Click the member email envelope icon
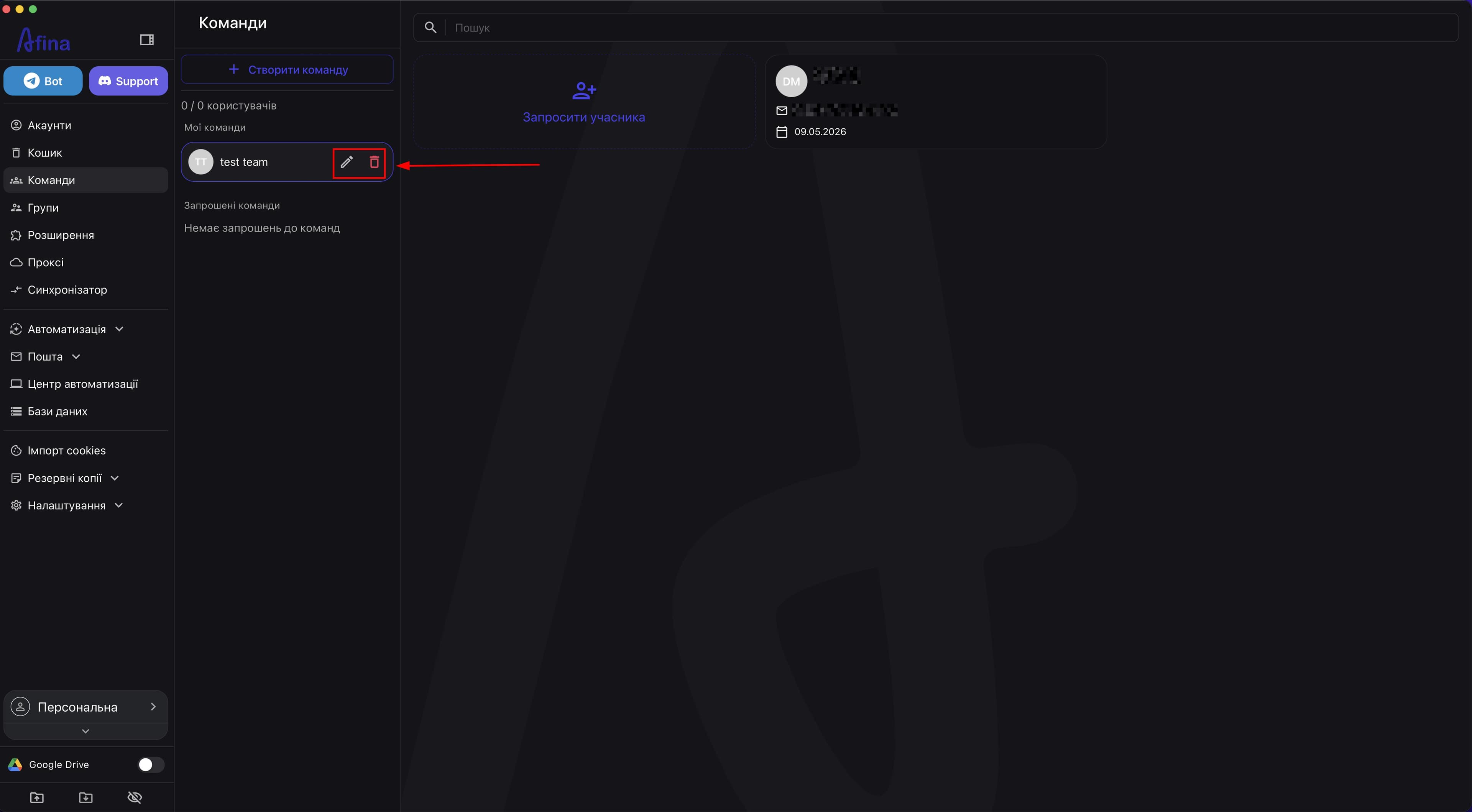The height and width of the screenshot is (812, 1472). (782, 110)
